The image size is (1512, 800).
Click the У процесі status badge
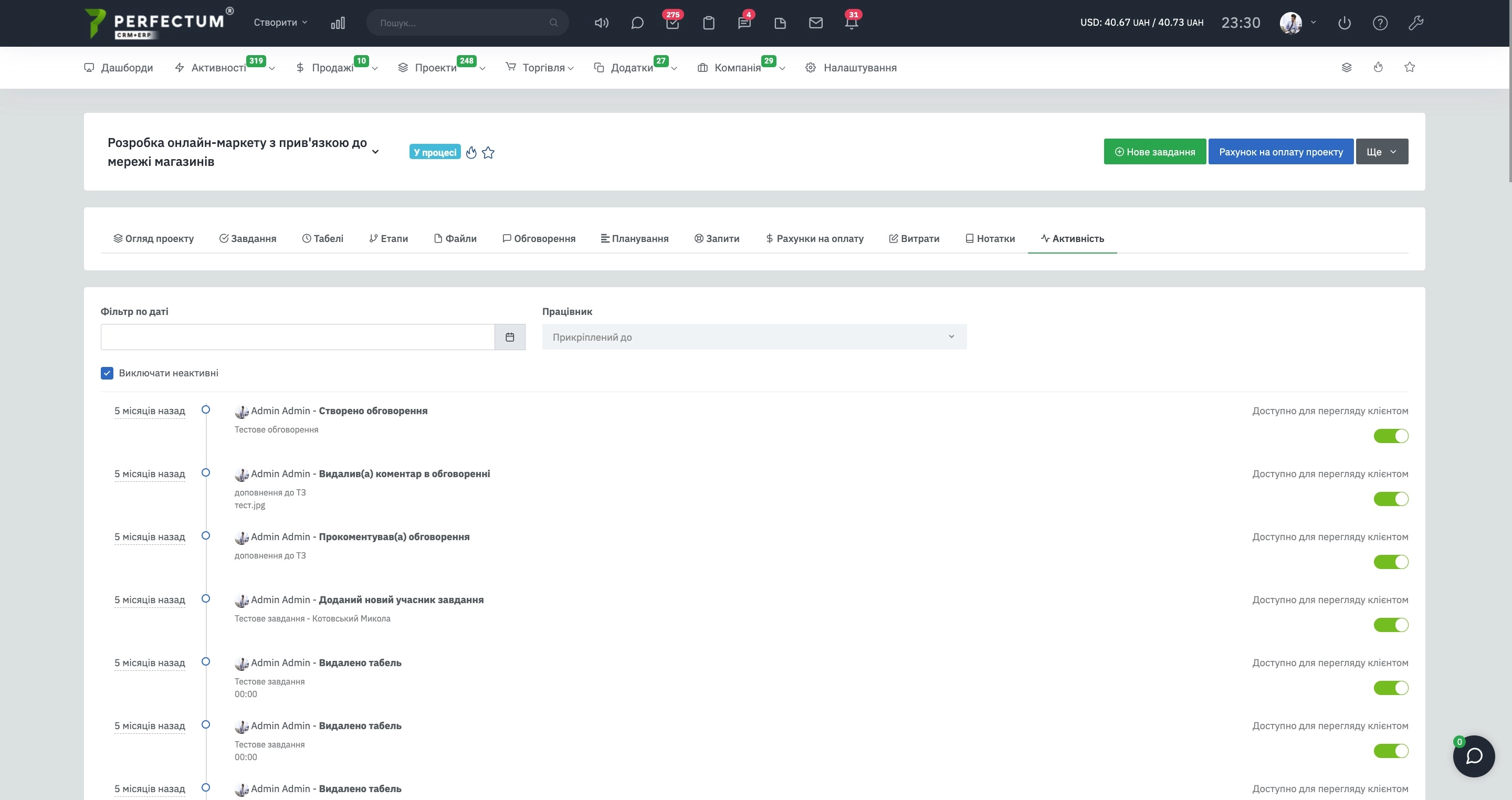[435, 152]
